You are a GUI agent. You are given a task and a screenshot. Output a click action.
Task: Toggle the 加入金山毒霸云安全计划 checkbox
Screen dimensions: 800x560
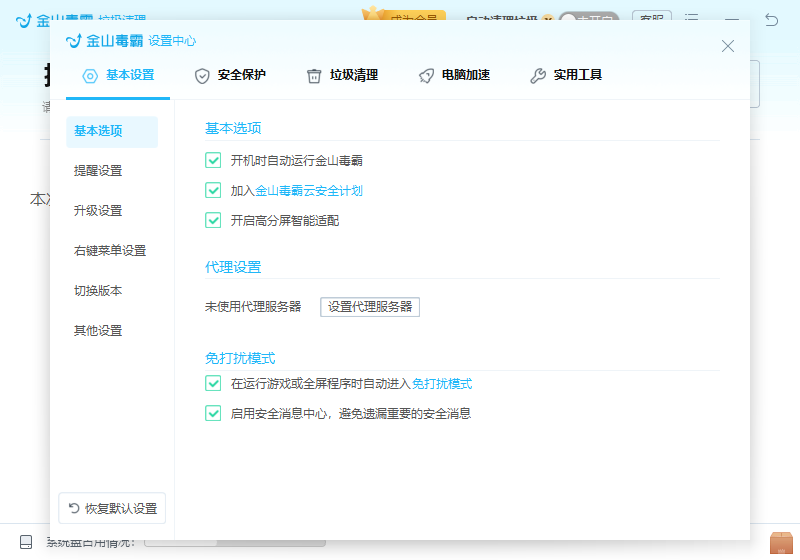coord(213,190)
